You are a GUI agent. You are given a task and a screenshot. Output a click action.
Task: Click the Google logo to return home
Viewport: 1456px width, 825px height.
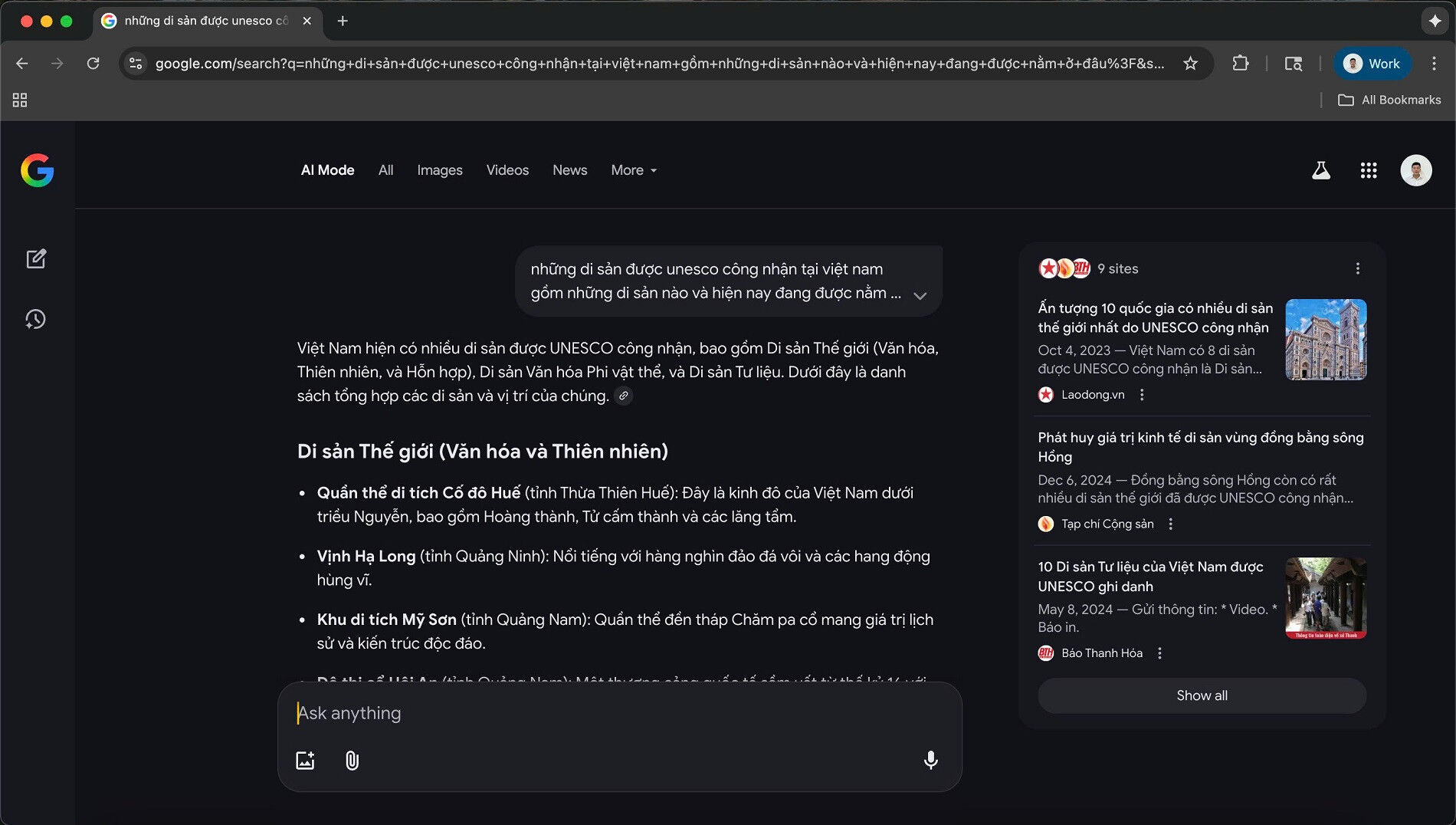[x=37, y=170]
